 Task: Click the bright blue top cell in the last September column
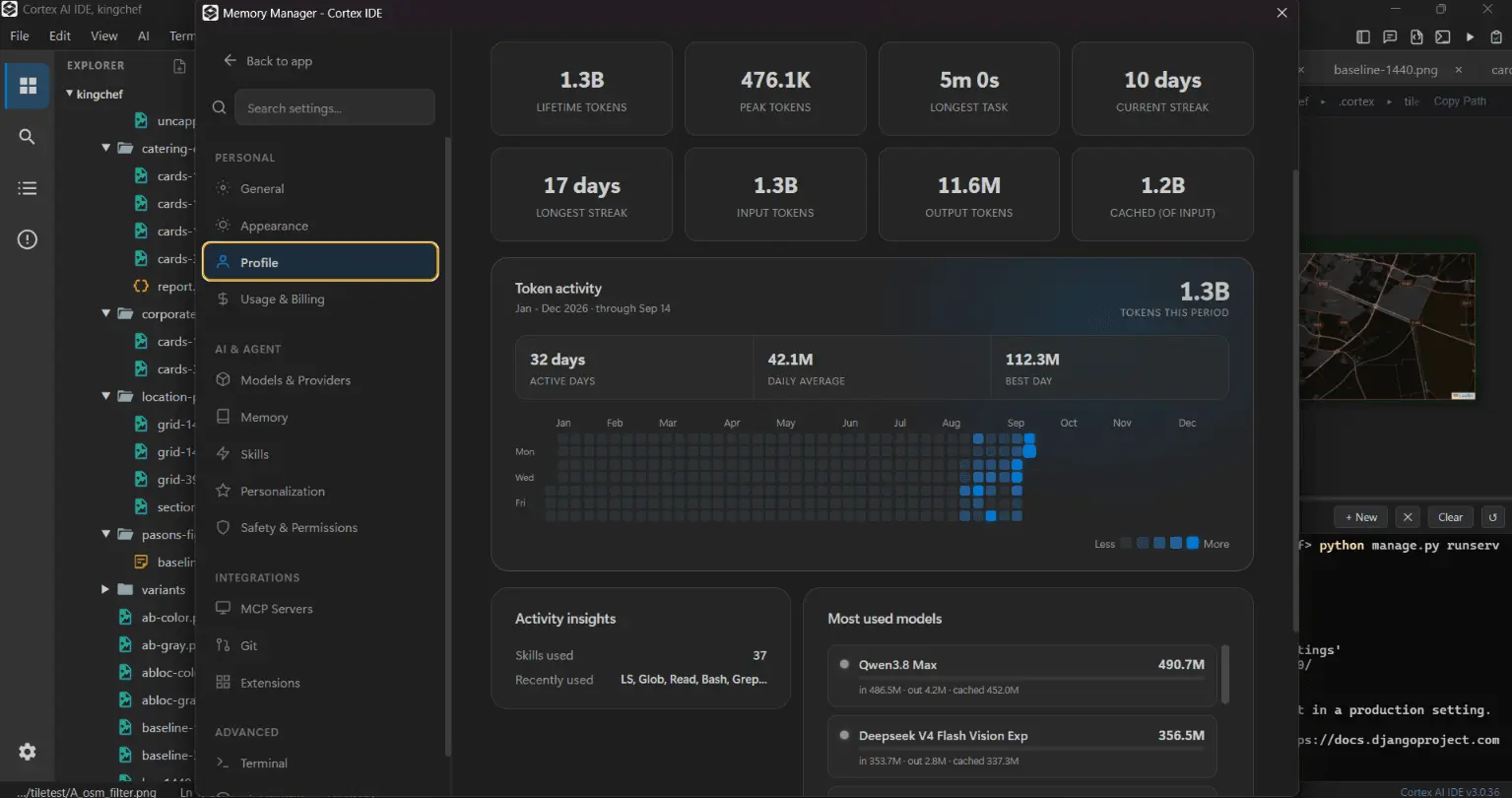point(1029,438)
